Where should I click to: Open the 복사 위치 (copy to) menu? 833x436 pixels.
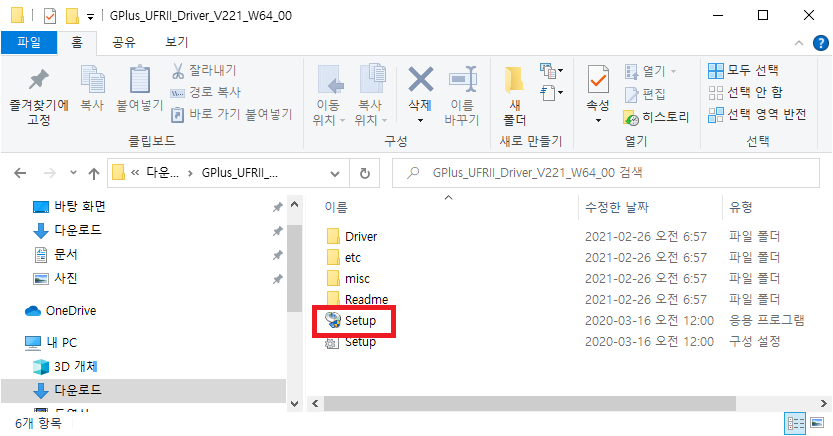pyautogui.click(x=371, y=96)
